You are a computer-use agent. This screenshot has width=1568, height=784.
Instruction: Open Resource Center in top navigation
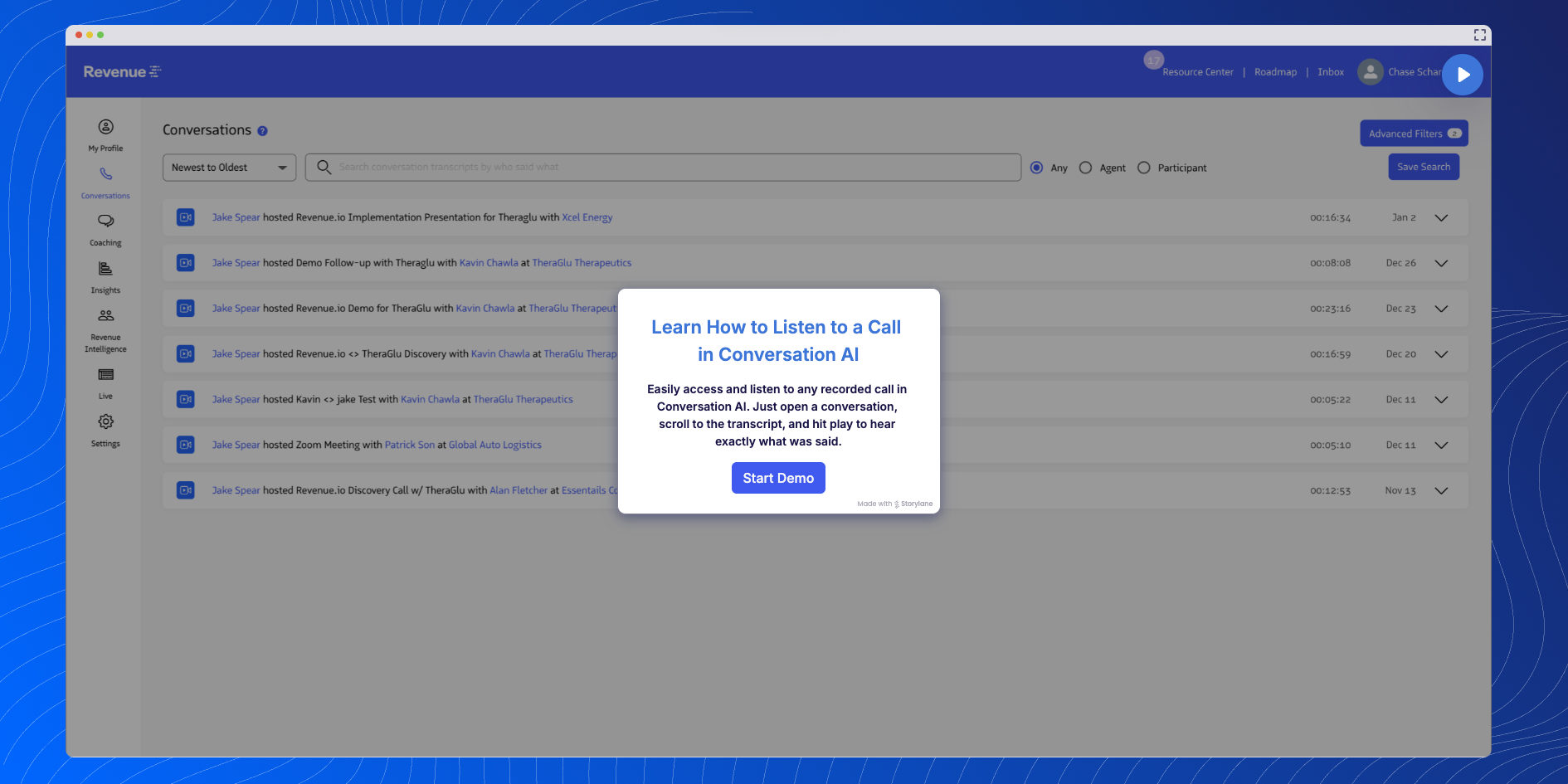coord(1198,72)
